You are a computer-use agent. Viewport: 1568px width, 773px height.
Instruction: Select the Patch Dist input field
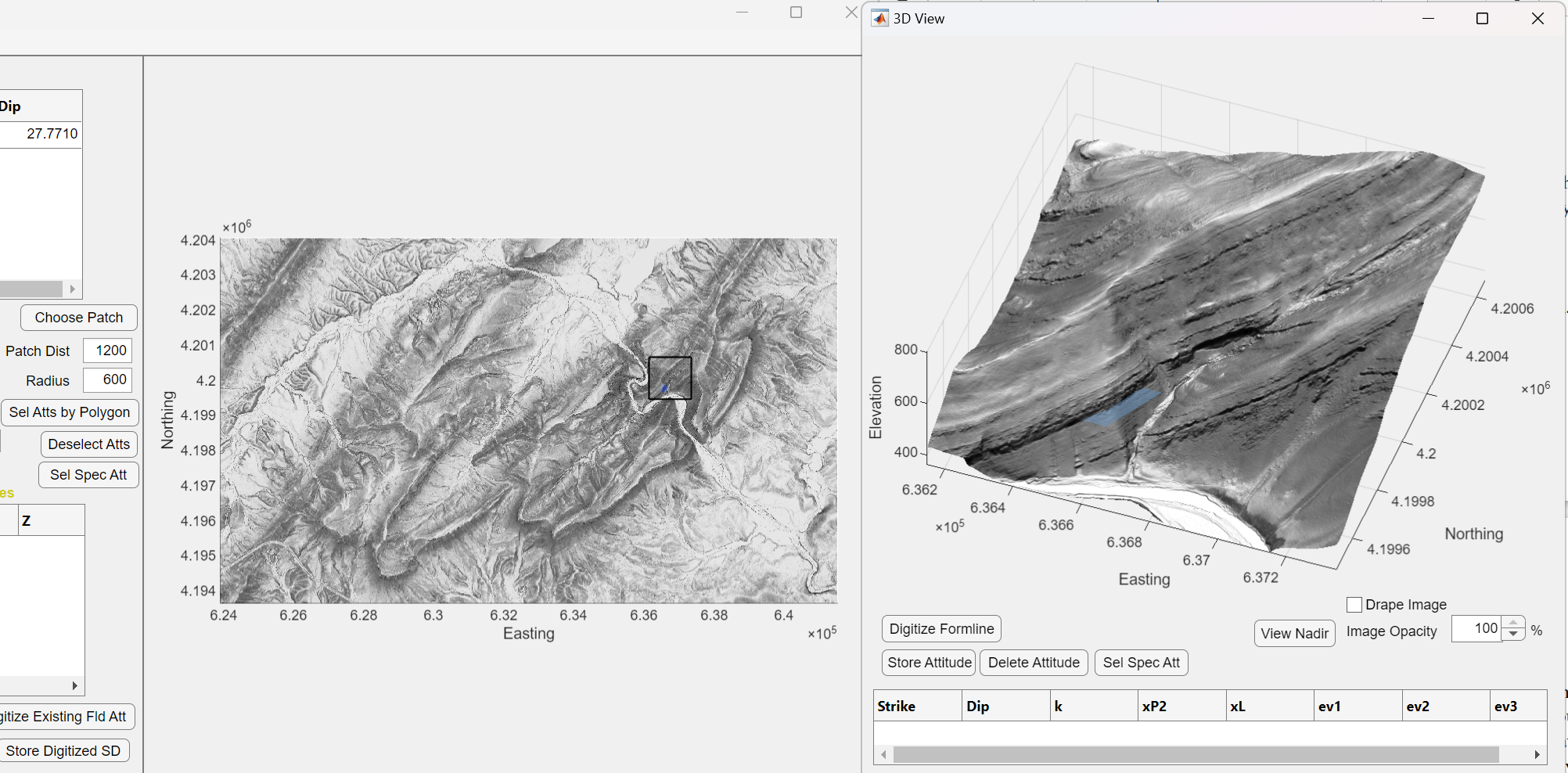coord(108,351)
